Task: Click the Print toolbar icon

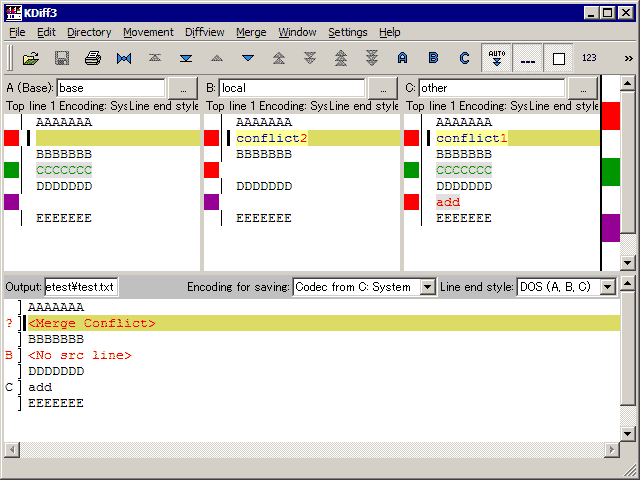Action: (x=93, y=58)
